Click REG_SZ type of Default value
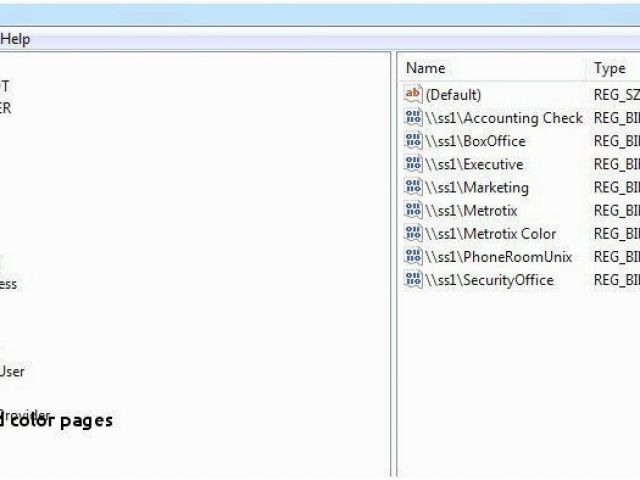The image size is (640, 480). coord(616,95)
